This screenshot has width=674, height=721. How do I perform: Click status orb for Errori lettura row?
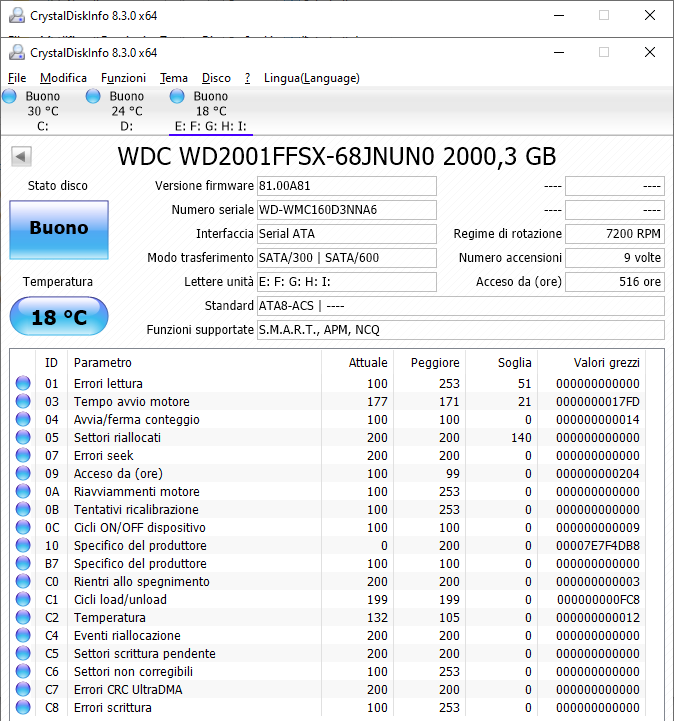[x=23, y=383]
